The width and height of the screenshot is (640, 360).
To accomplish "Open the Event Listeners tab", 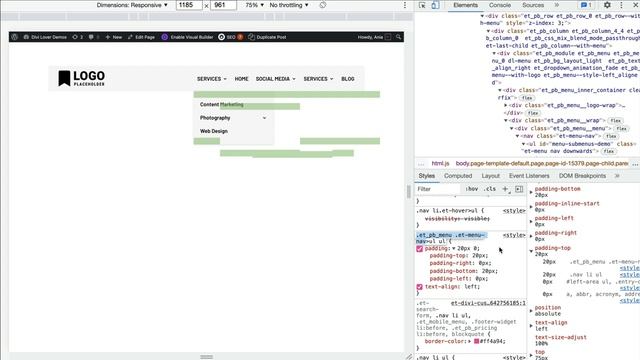I will (x=529, y=176).
